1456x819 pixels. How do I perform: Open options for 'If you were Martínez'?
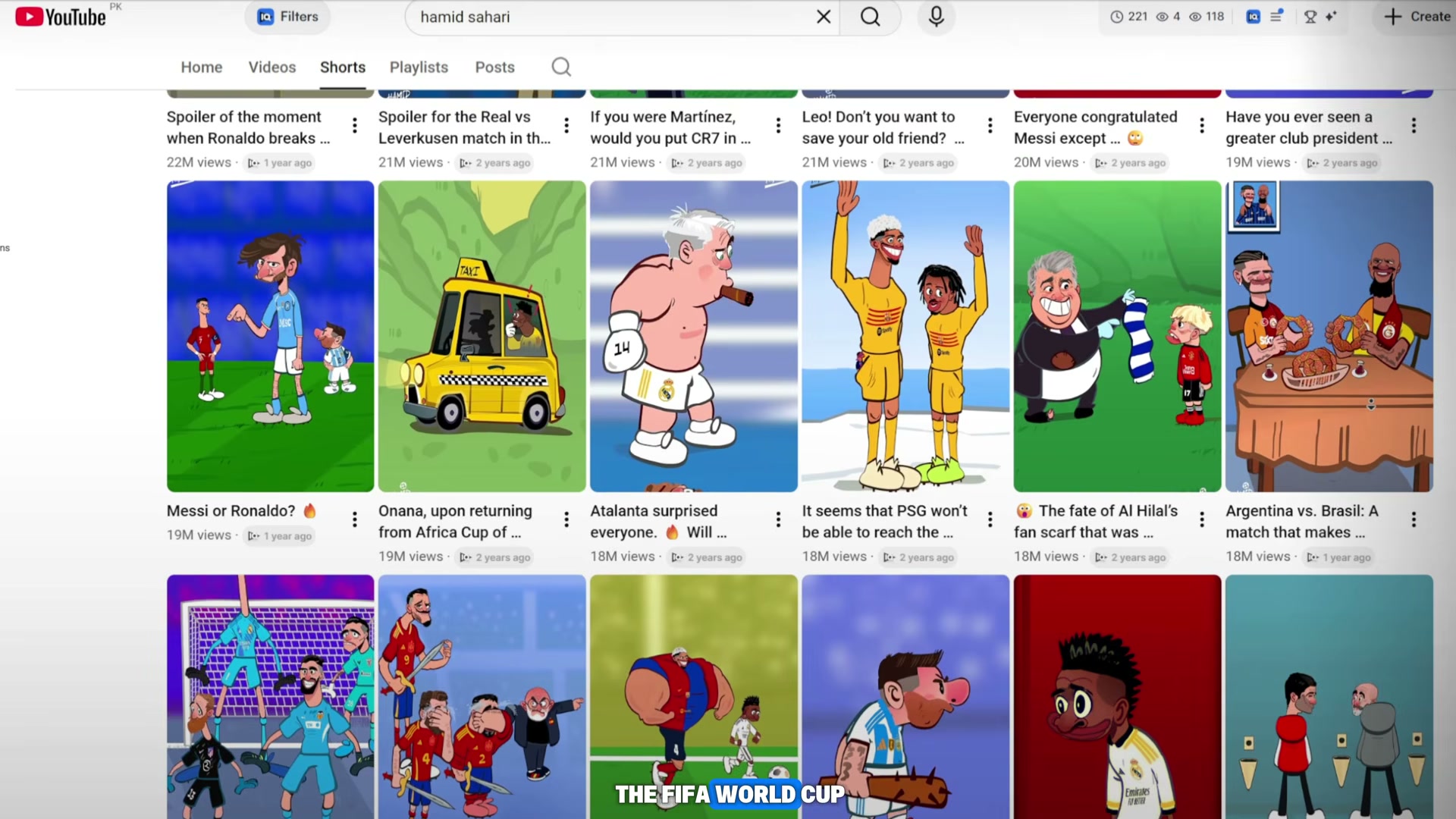click(x=778, y=126)
